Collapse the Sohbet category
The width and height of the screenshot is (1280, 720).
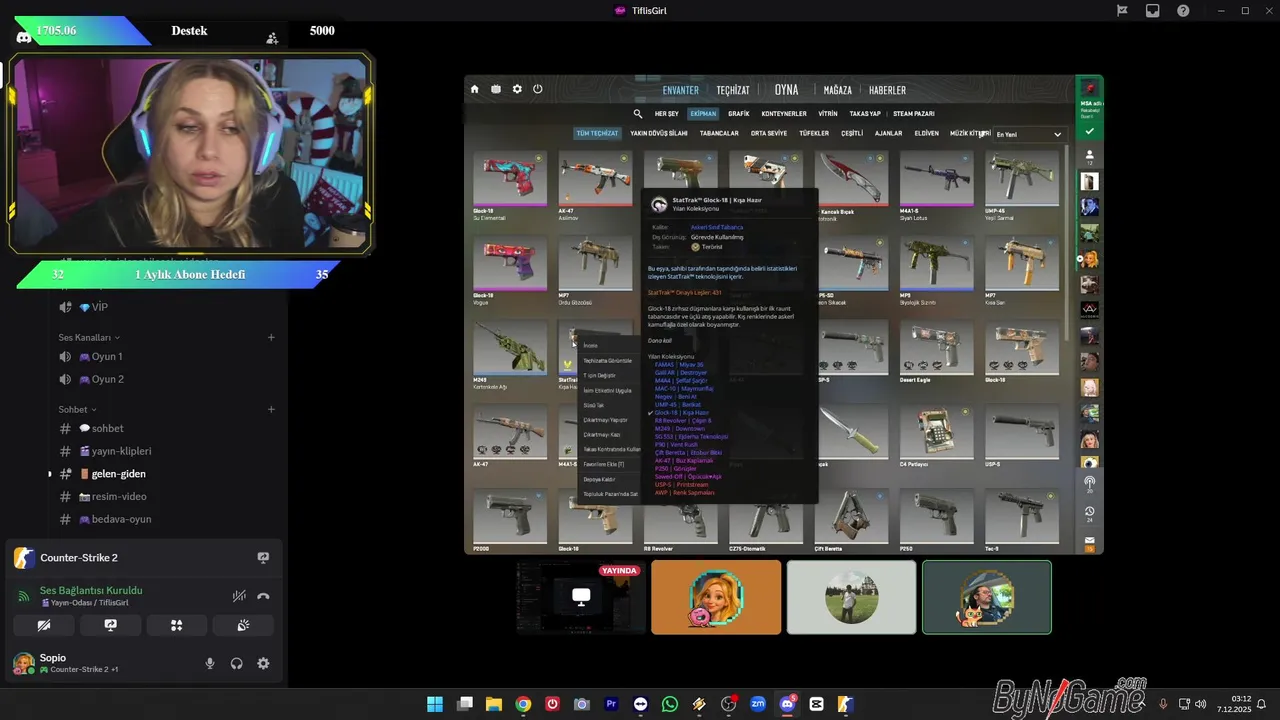click(78, 409)
